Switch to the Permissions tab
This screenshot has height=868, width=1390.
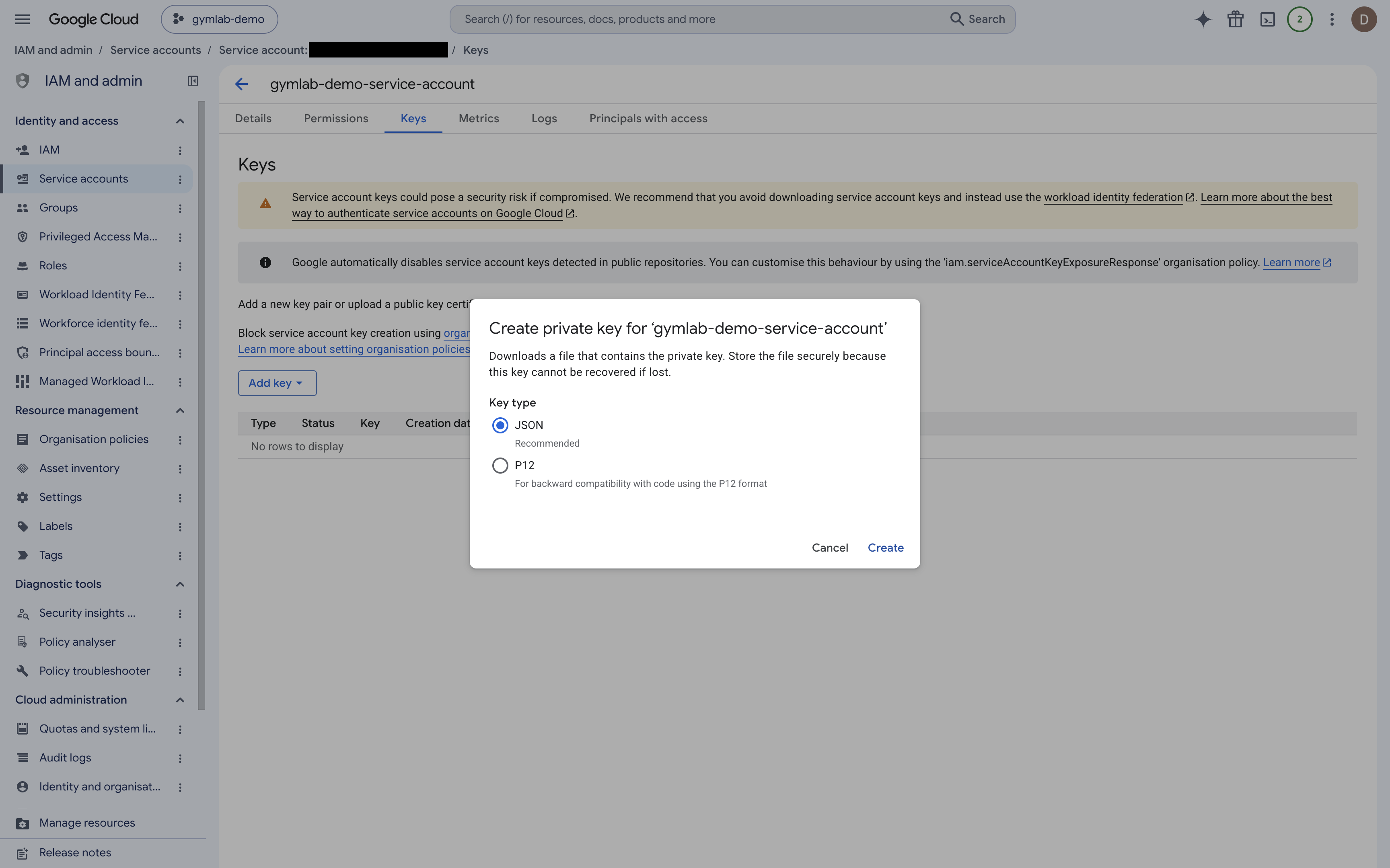tap(336, 118)
